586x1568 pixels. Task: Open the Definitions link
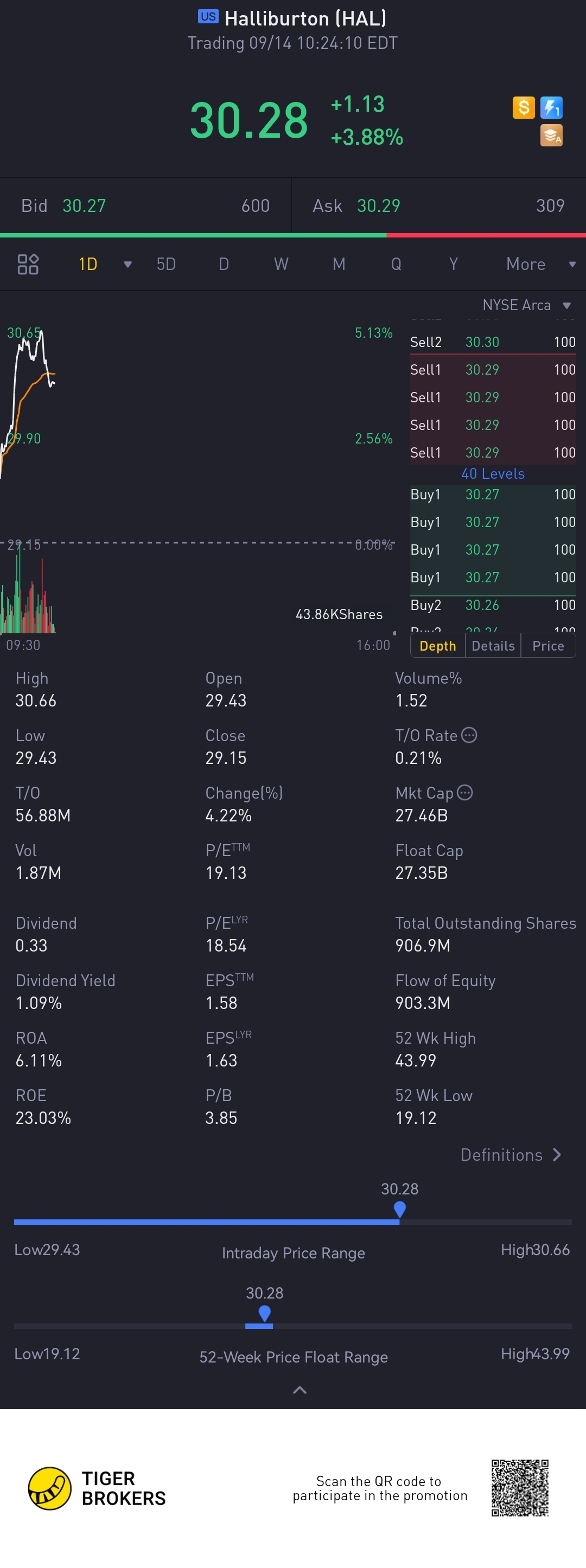point(511,1155)
